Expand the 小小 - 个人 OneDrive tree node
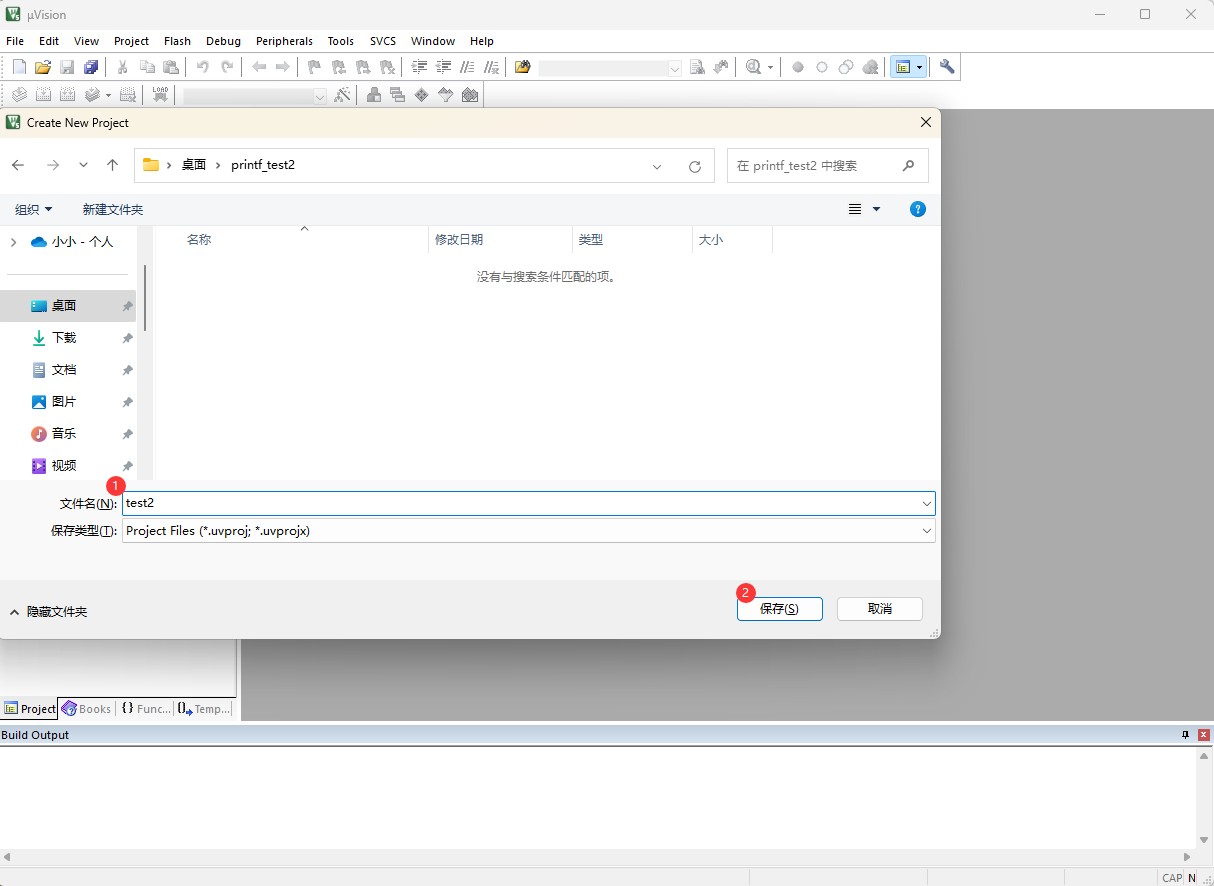Screen dimensions: 1214x886 (13, 242)
